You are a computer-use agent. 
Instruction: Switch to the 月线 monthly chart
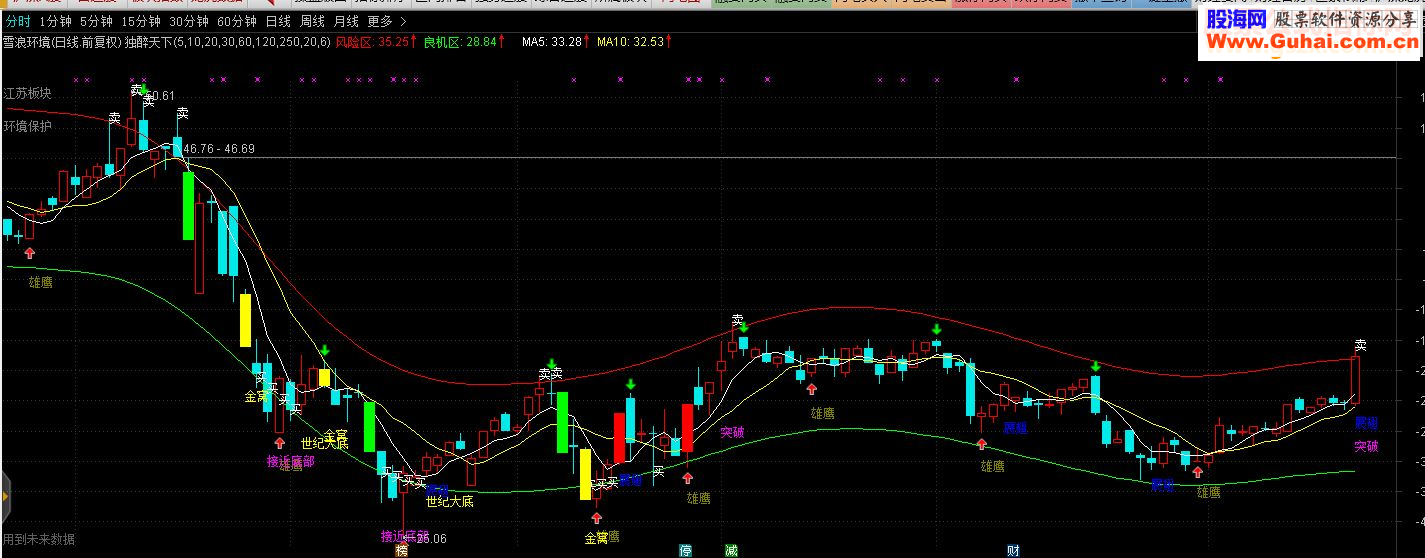346,21
